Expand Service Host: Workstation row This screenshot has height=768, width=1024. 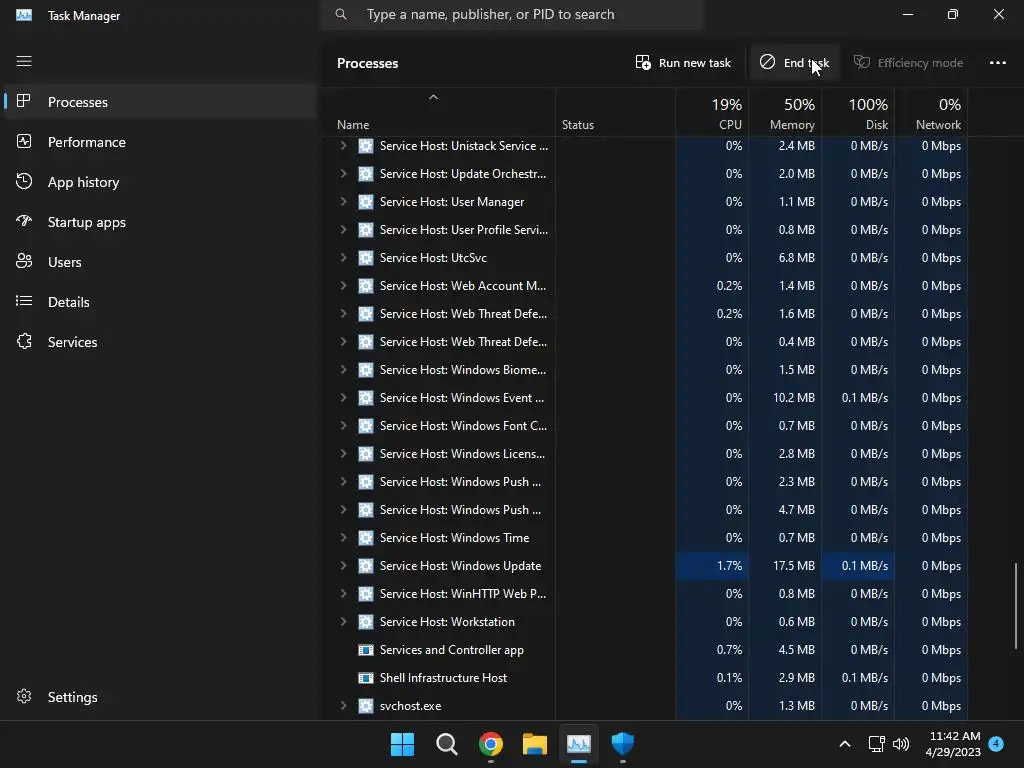[x=343, y=622]
